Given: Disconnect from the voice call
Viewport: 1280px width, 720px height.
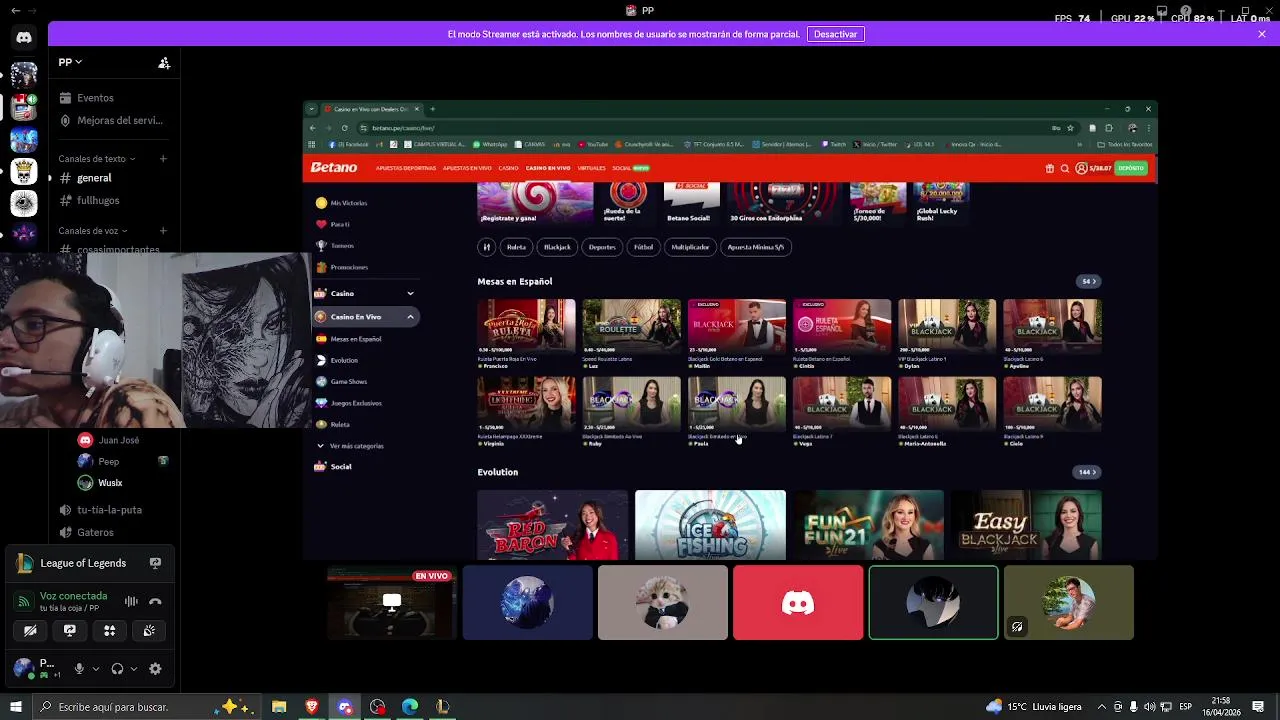Looking at the screenshot, I should (155, 601).
